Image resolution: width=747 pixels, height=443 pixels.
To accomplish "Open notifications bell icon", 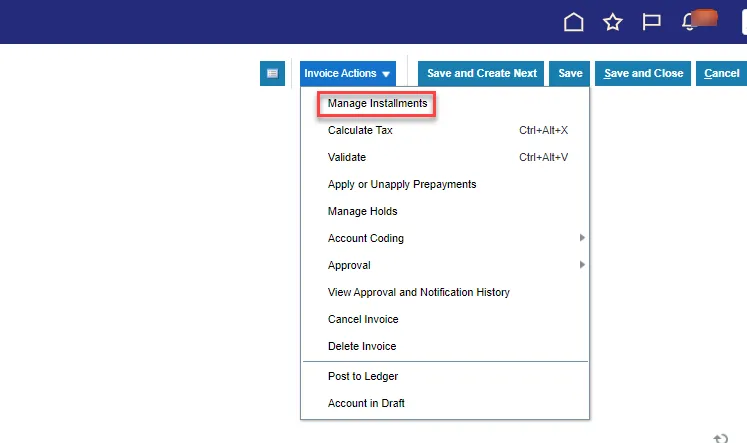I will click(x=689, y=22).
